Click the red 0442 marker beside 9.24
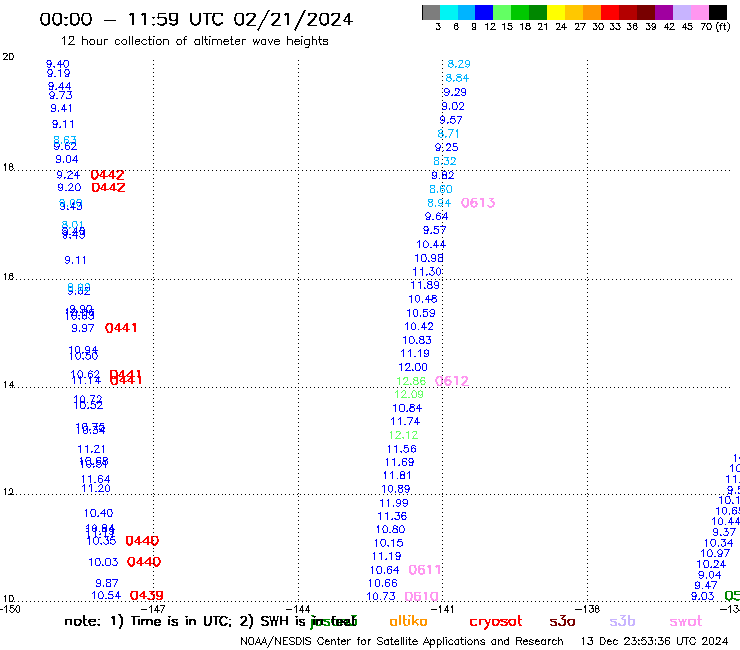The image size is (740, 650). [108, 175]
